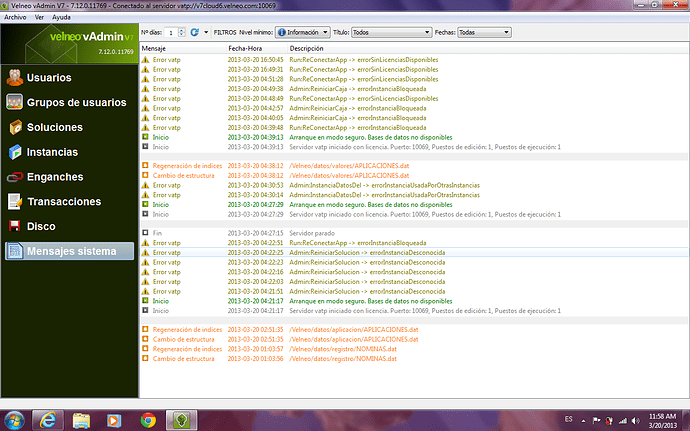
Task: Select AdminReiniciarCaja row at 04:40:05
Action: 414,118
